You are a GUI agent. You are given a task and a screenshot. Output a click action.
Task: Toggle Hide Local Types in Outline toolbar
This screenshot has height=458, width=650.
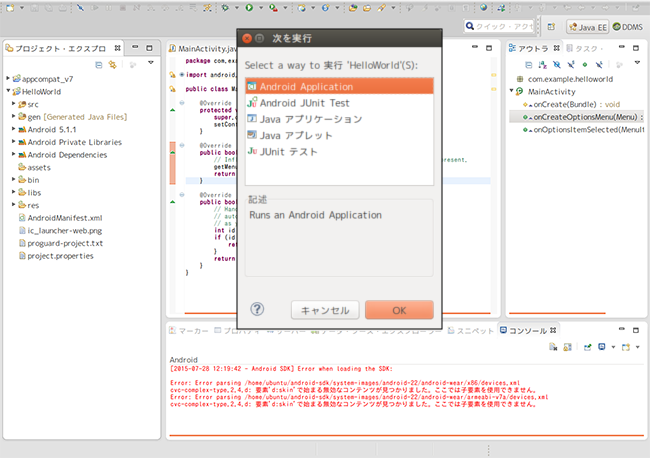click(599, 65)
